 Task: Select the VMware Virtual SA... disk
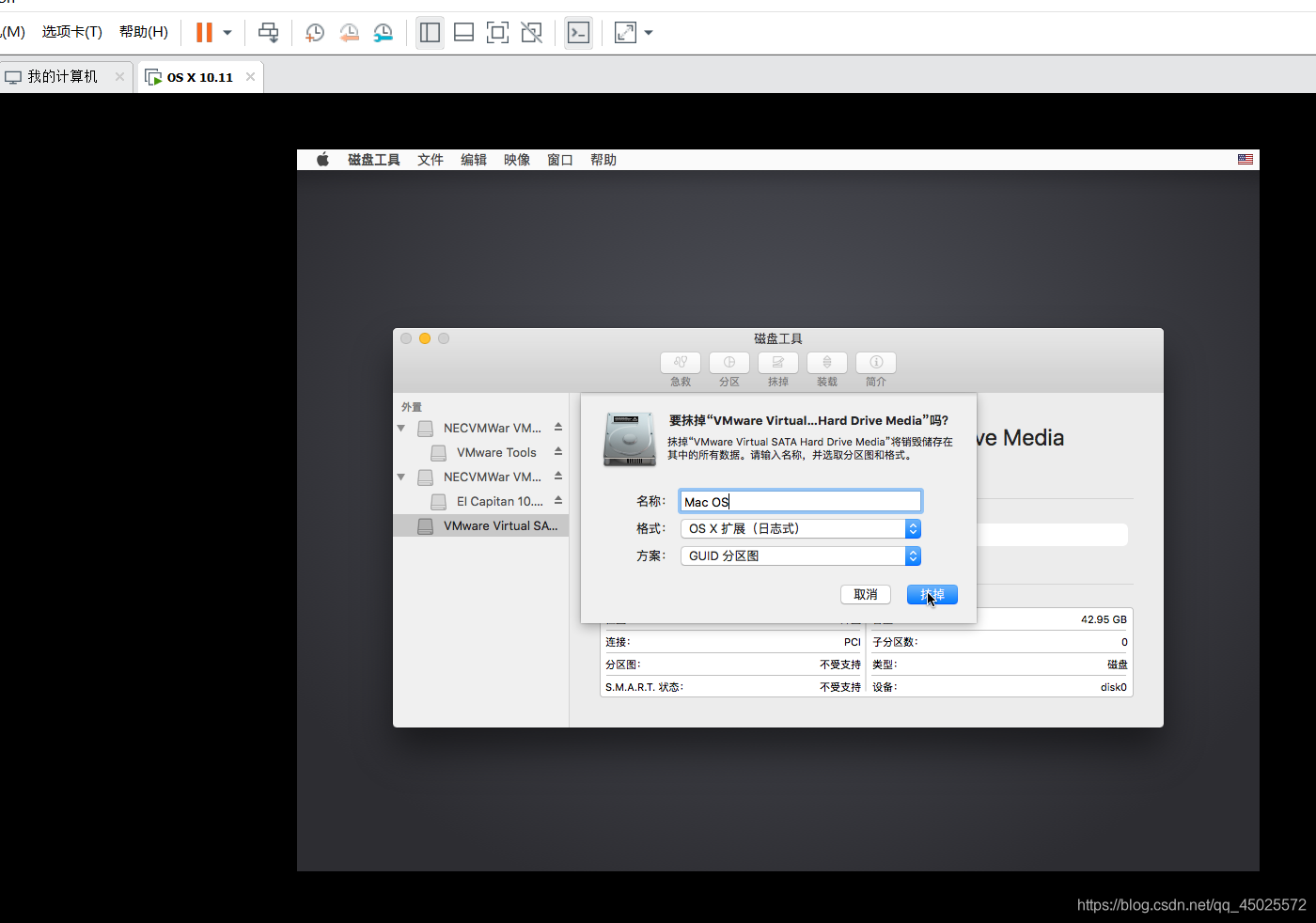coord(480,526)
